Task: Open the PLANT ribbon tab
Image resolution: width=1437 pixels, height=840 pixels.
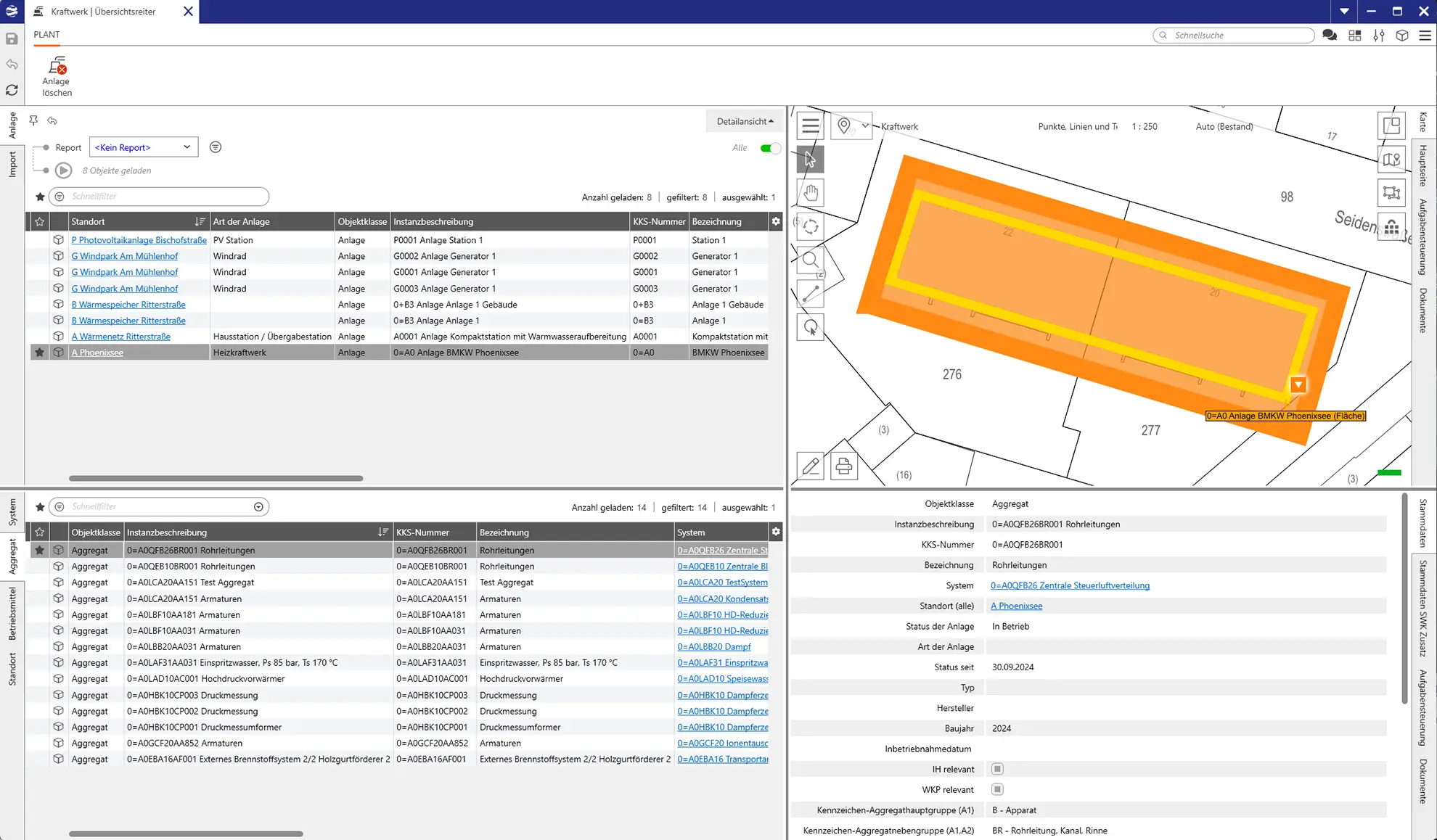Action: (x=46, y=34)
